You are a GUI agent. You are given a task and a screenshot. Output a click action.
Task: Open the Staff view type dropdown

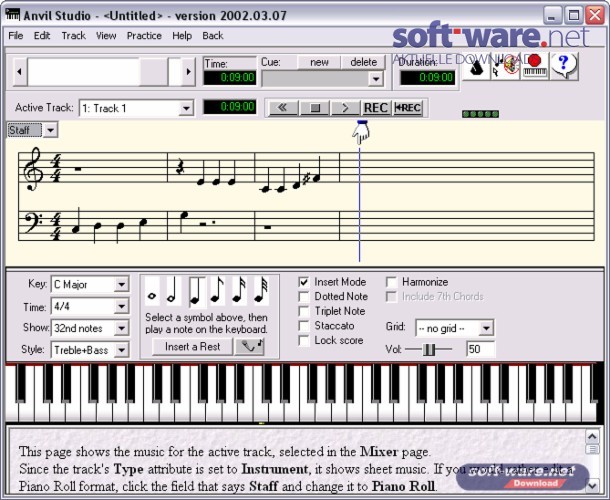[x=51, y=130]
